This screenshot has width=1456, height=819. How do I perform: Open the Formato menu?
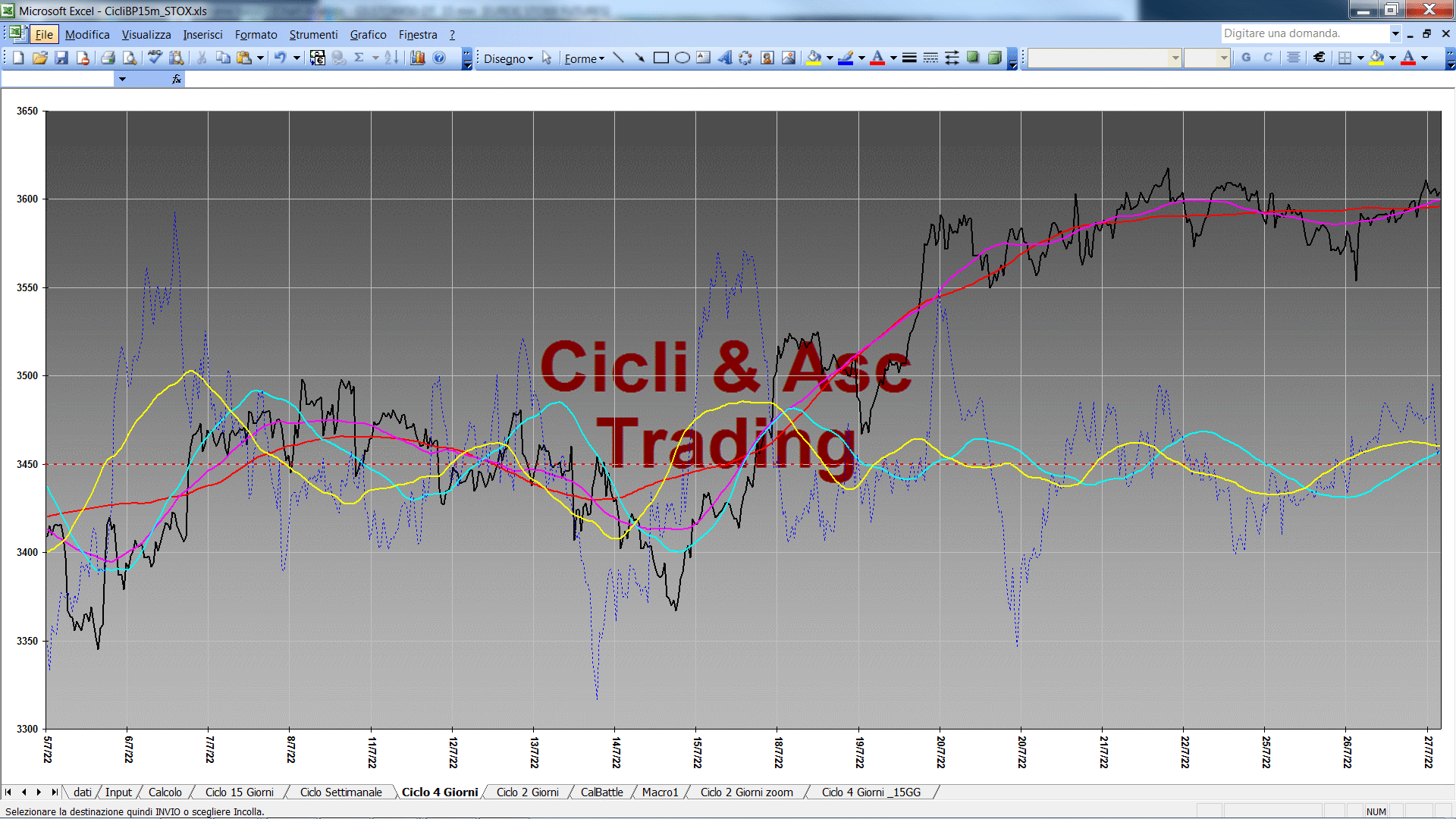pyautogui.click(x=256, y=35)
